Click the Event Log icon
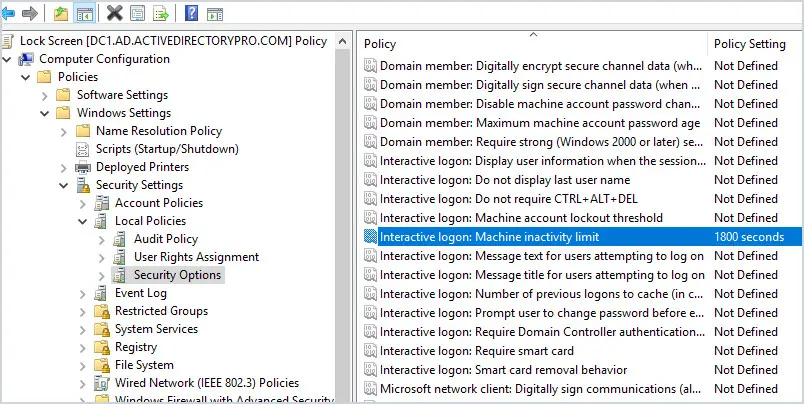Screen dimensions: 804x404 (102, 293)
